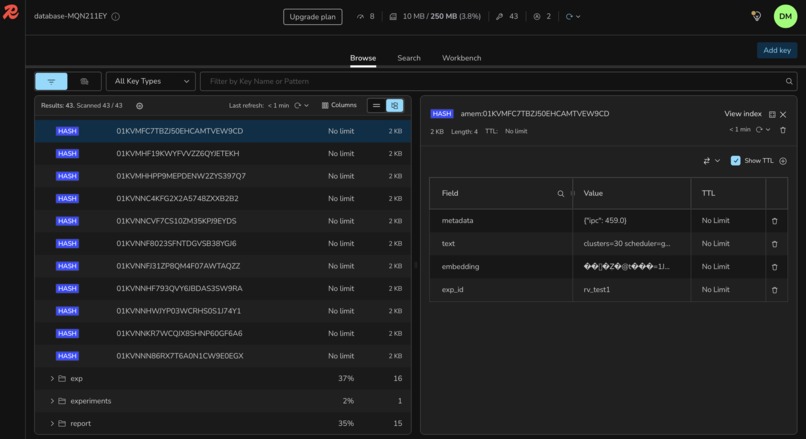Viewport: 806px width, 439px height.
Task: Uncheck the Show TTL checkbox
Action: pos(735,161)
